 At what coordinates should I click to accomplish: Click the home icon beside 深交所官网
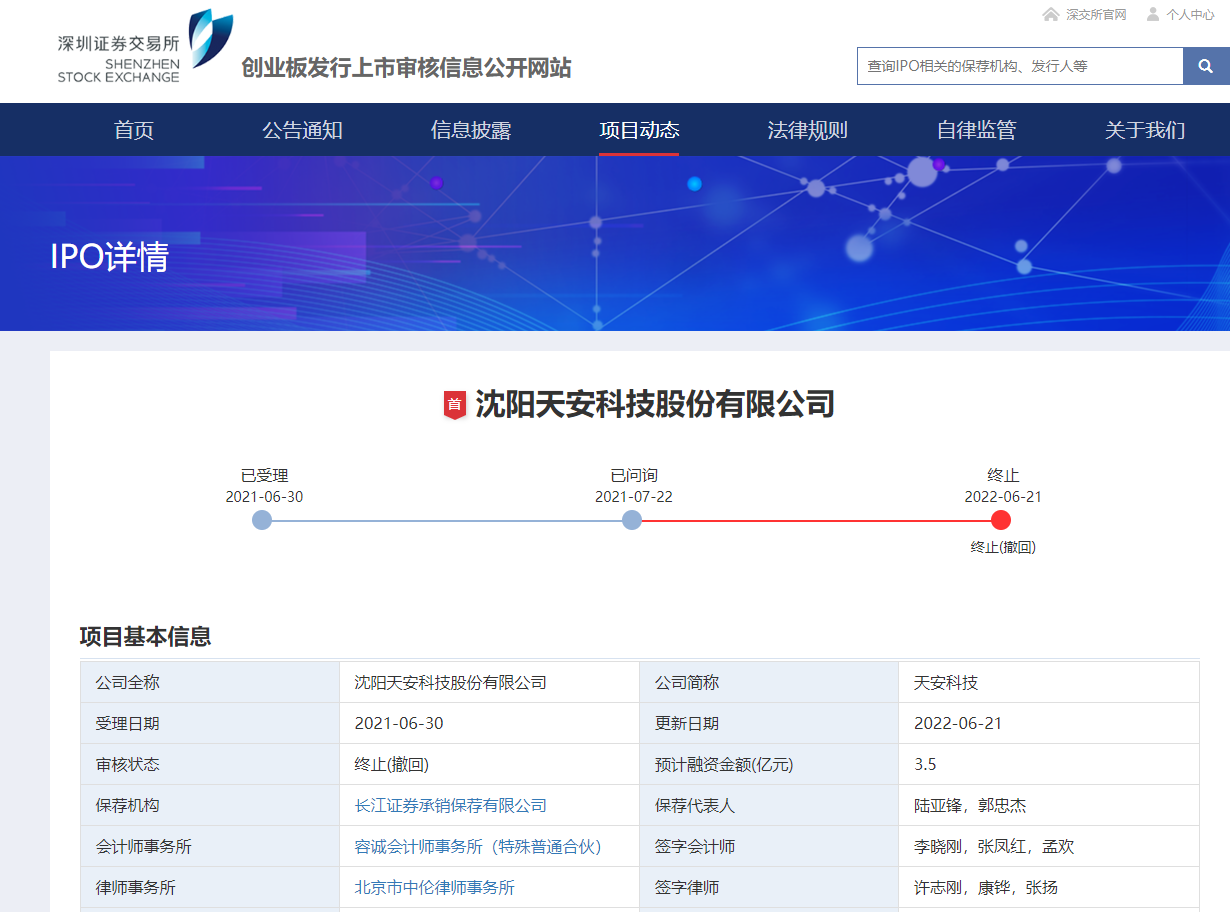click(x=1051, y=14)
